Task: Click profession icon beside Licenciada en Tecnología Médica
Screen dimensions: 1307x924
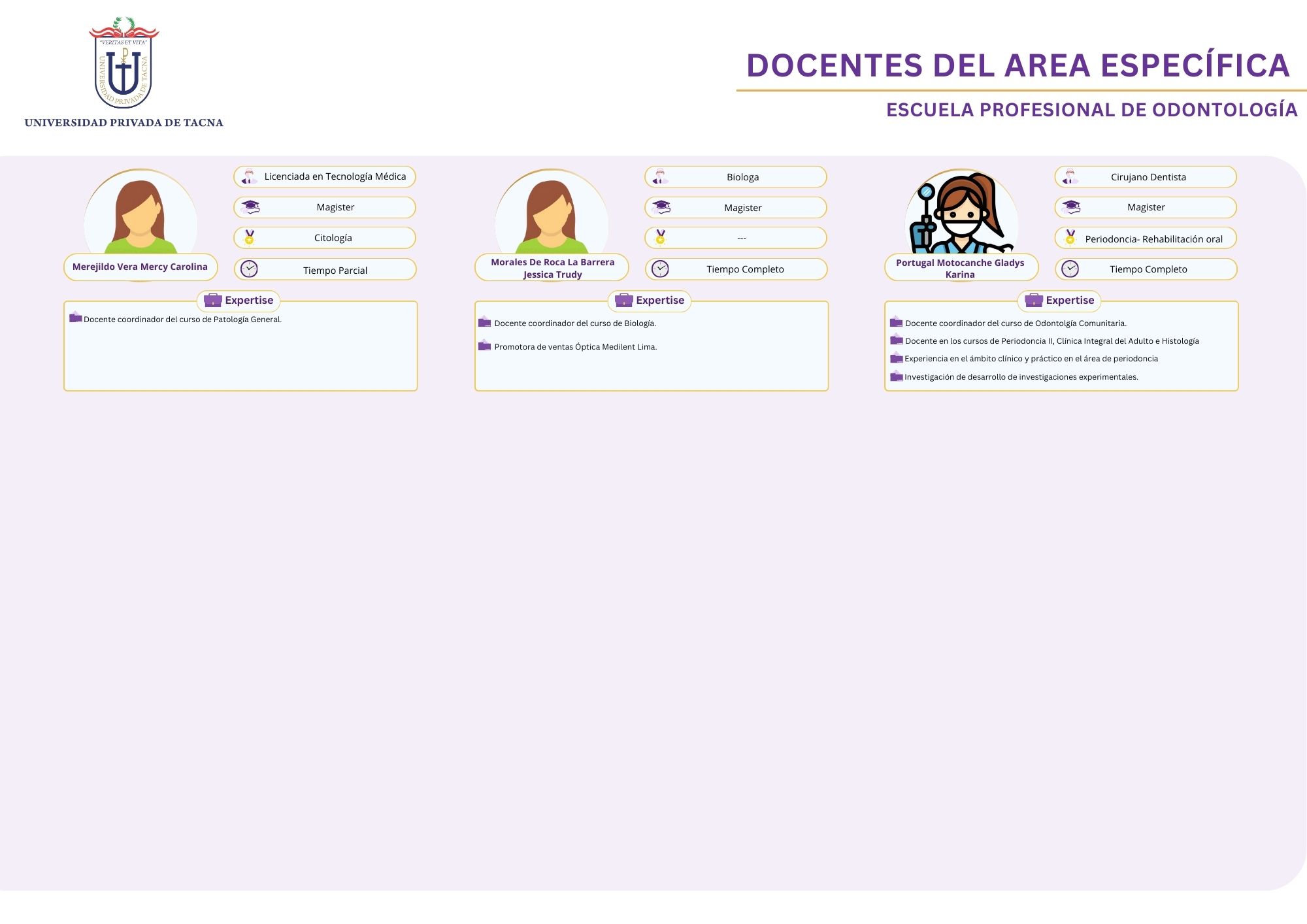Action: 249,177
